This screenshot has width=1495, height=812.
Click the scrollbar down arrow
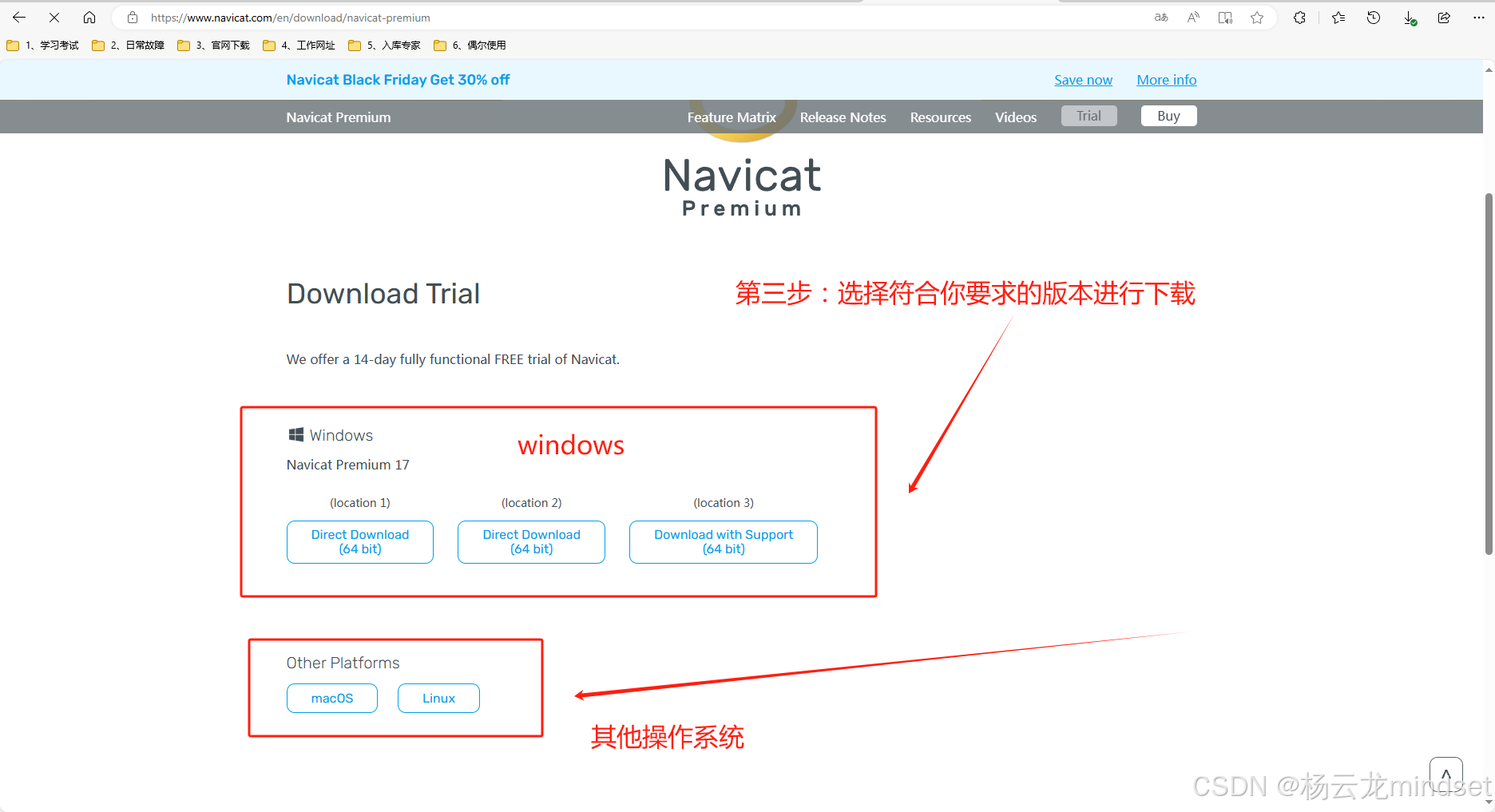[x=1489, y=804]
